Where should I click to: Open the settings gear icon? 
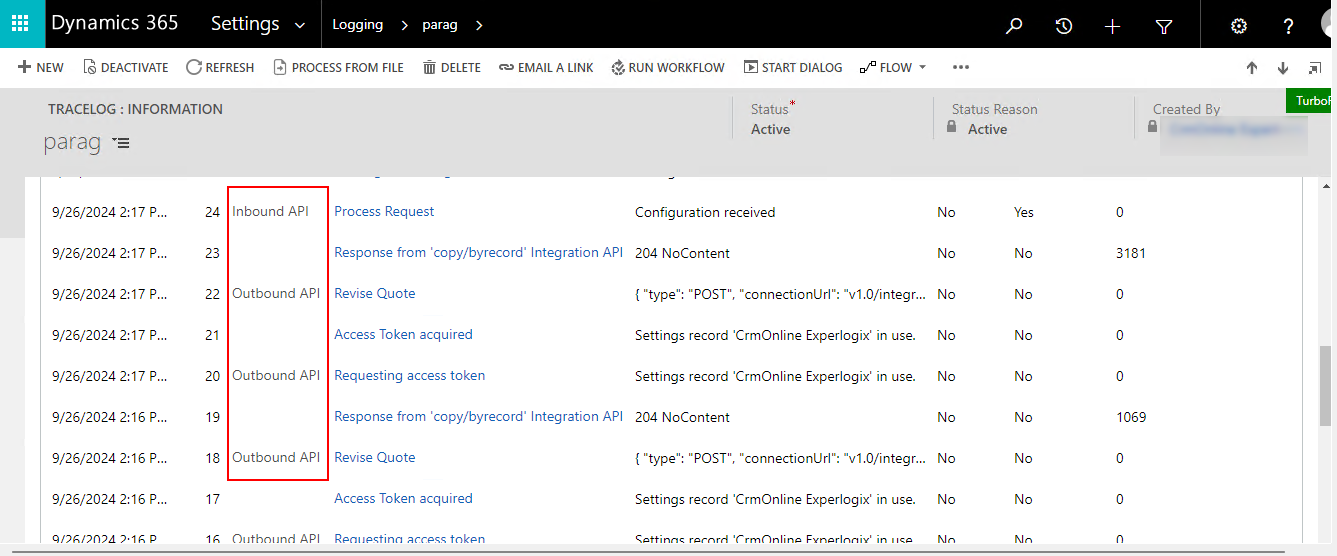pos(1239,26)
